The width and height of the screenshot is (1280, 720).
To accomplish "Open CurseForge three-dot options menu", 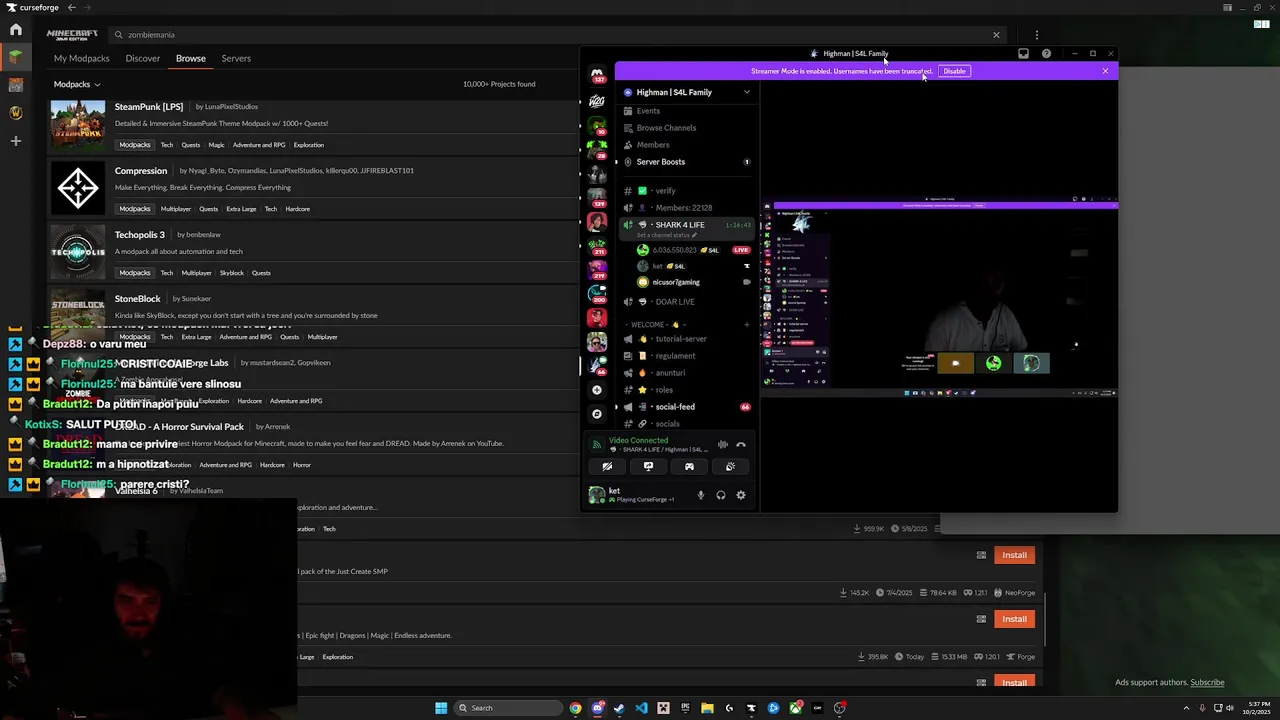I will [1037, 35].
